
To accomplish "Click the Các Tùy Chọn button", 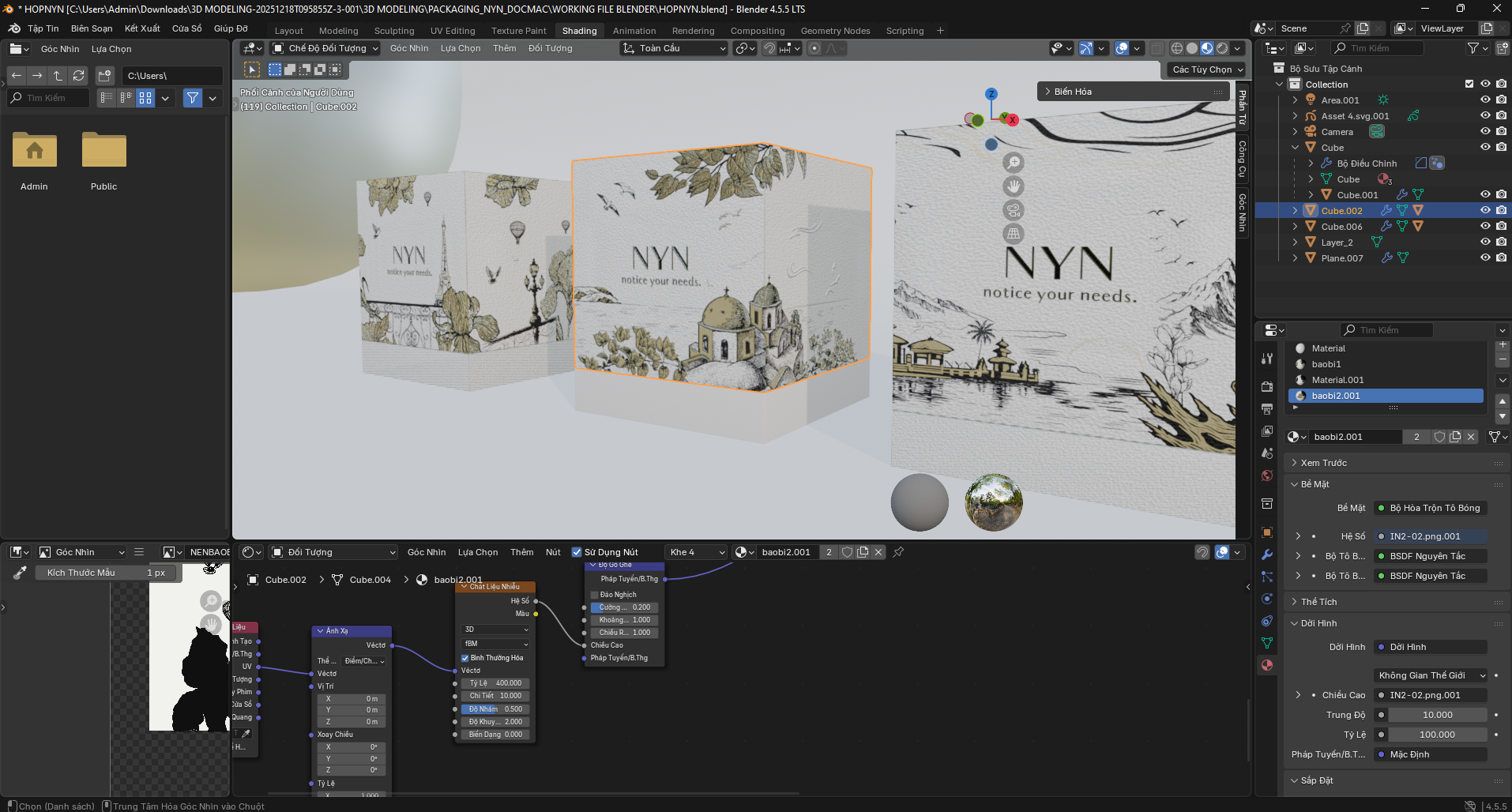I will tap(1207, 70).
